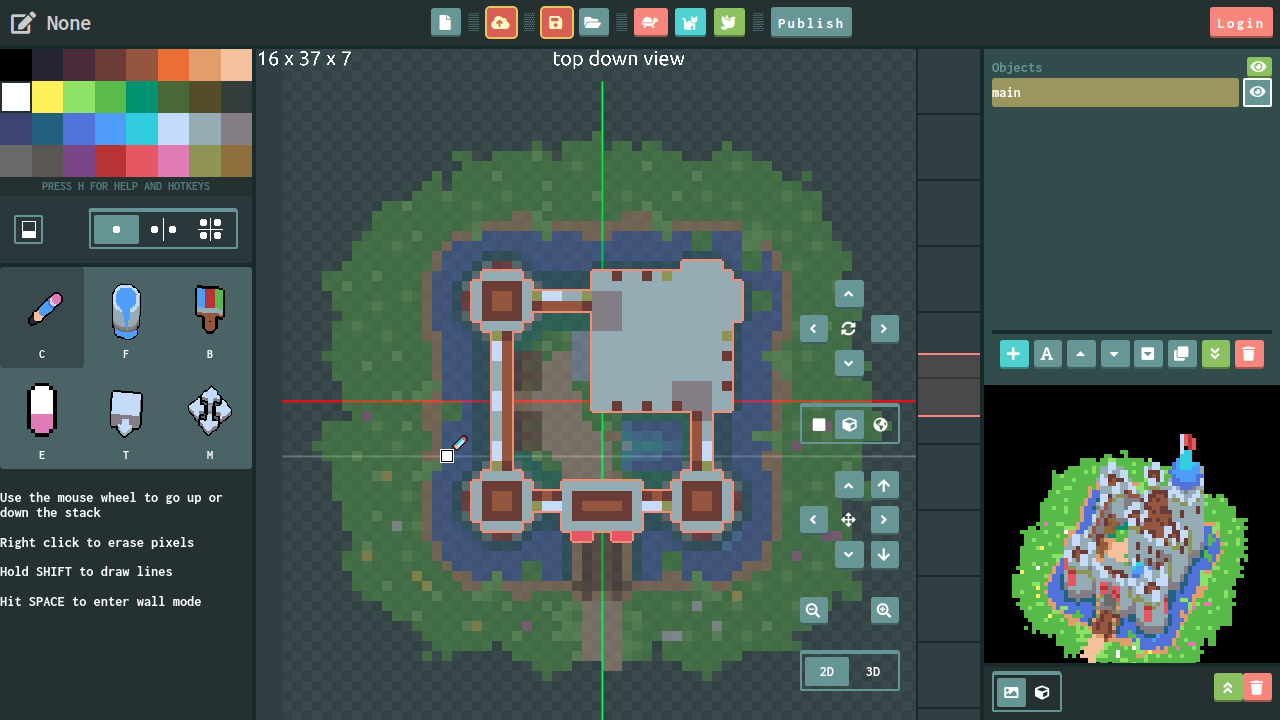Pick the eraser tool labeled E
The width and height of the screenshot is (1280, 720).
pos(42,411)
